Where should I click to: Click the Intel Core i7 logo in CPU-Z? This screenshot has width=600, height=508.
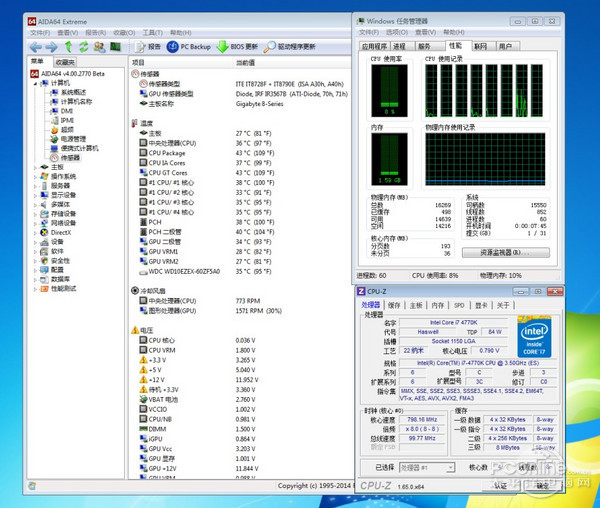click(532, 334)
